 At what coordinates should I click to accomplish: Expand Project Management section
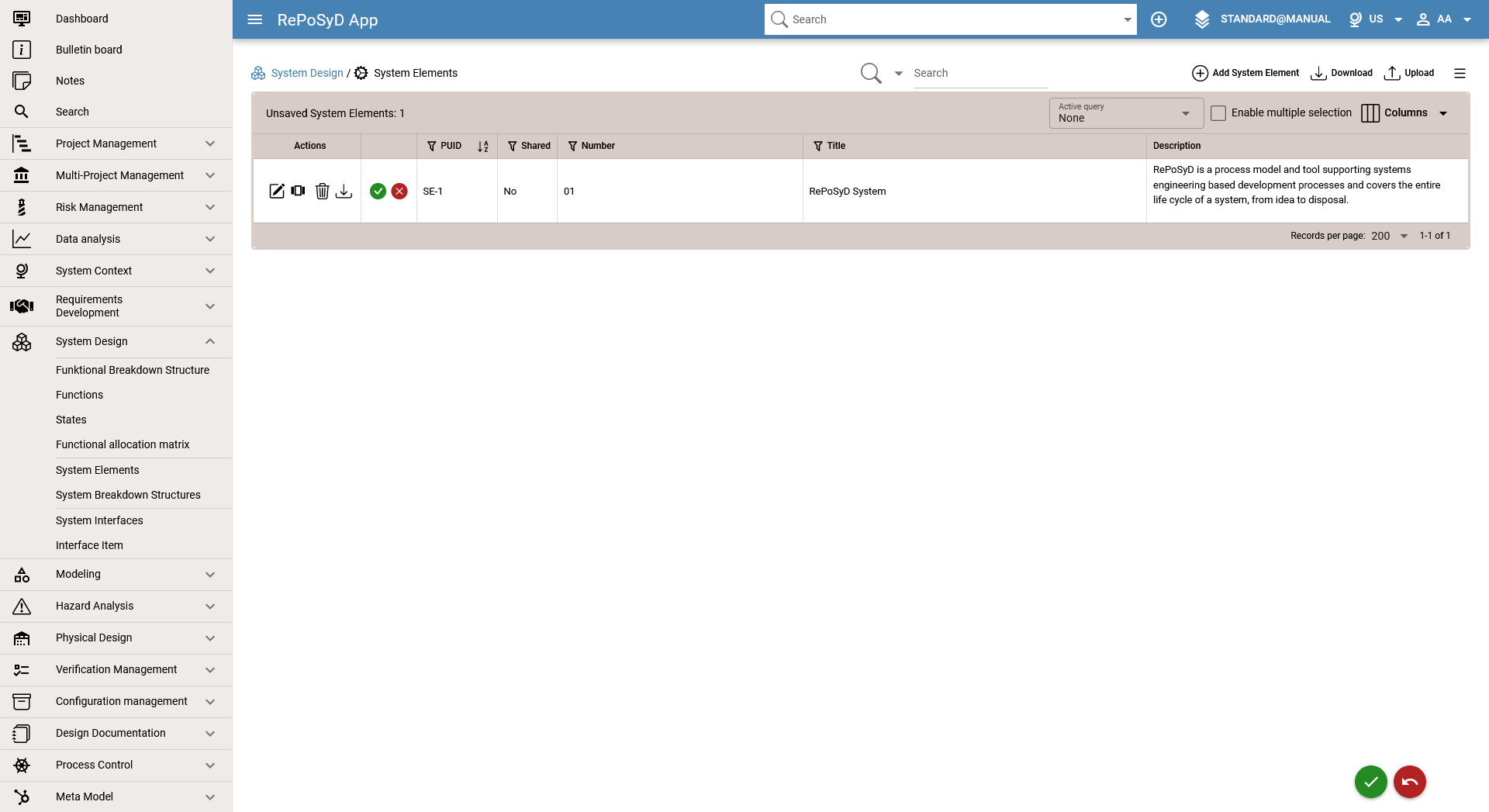click(x=116, y=143)
